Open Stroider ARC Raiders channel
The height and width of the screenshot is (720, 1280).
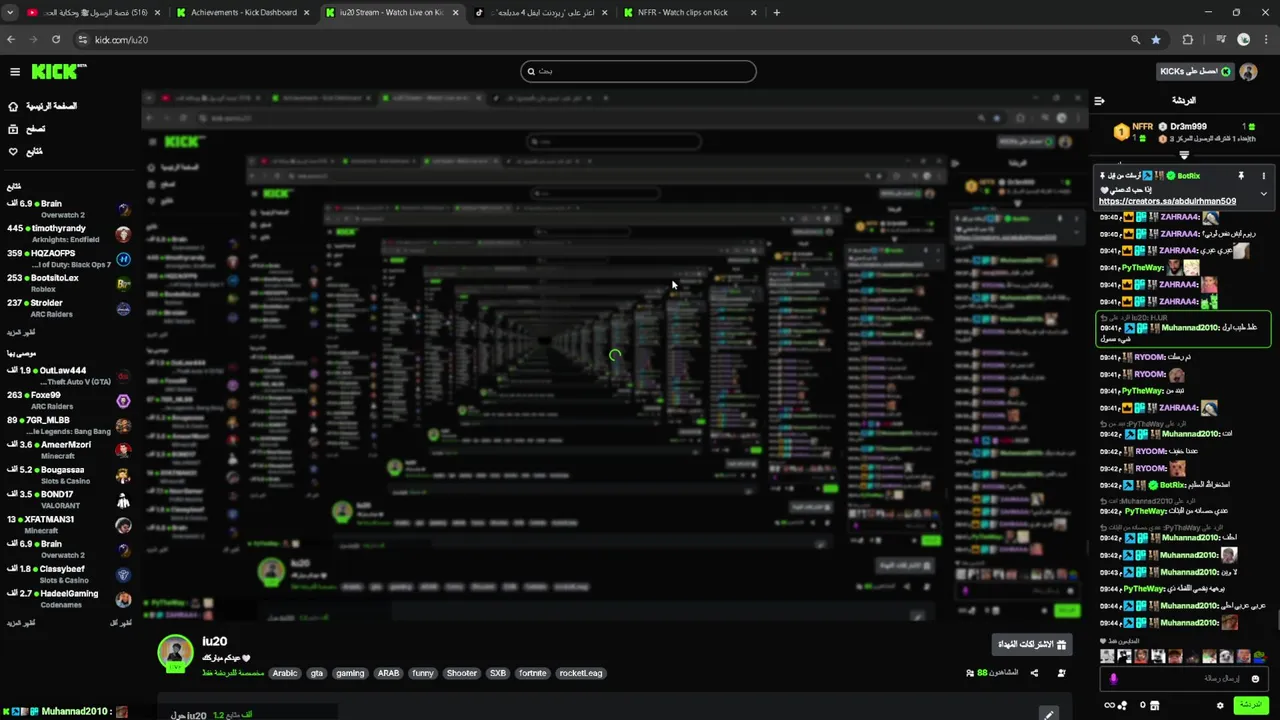(x=68, y=308)
